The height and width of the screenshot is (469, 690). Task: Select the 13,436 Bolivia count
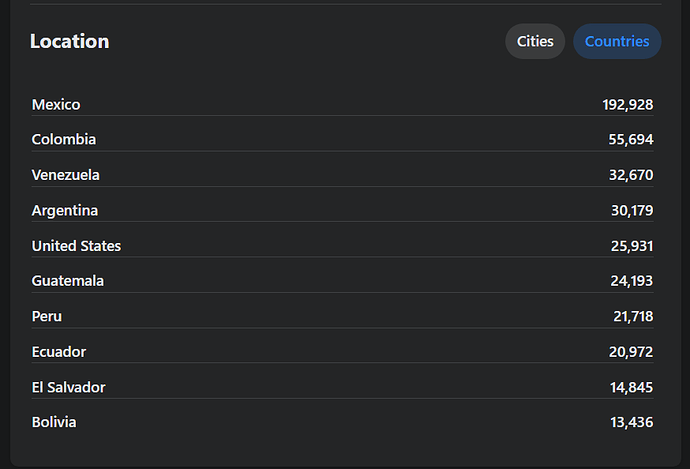pyautogui.click(x=631, y=422)
